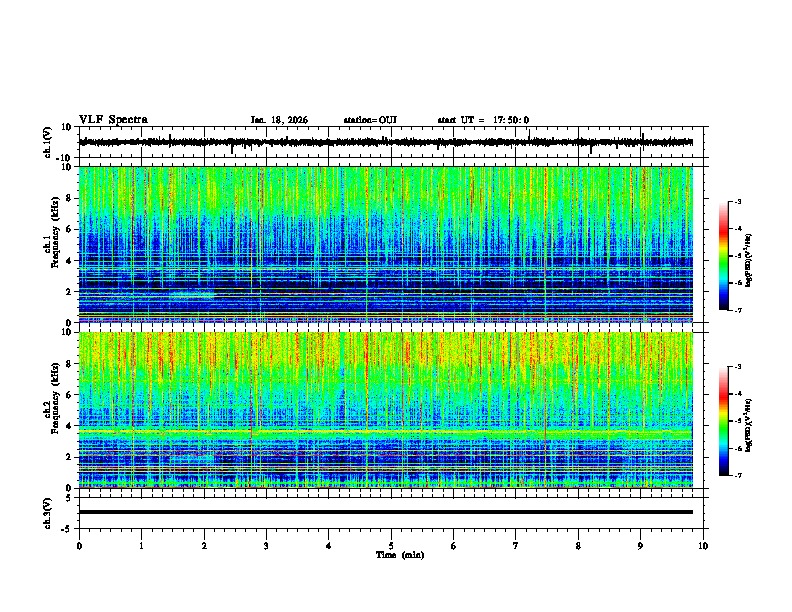Screen dimensions: 792x612
Task: Click the time axis tick label "4"
Action: [x=329, y=546]
